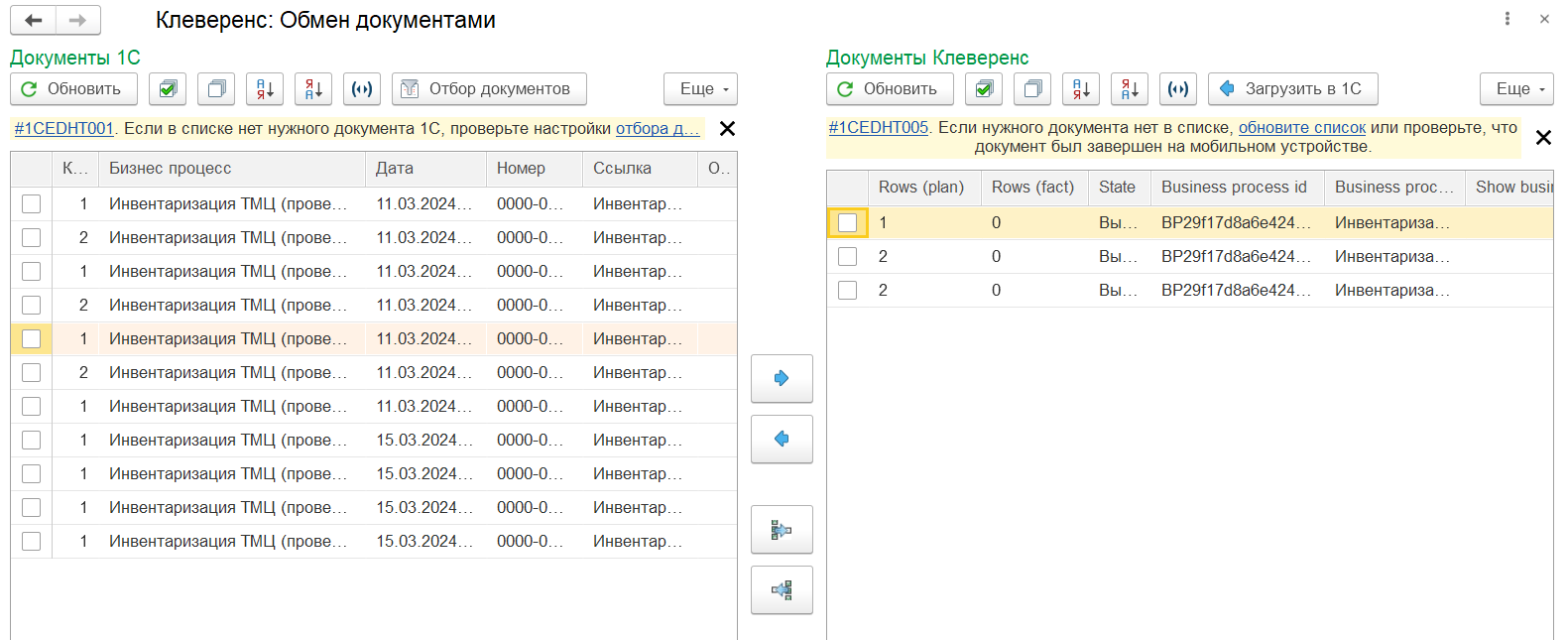Click the 'К…' column header in Документы 1С

(75, 169)
